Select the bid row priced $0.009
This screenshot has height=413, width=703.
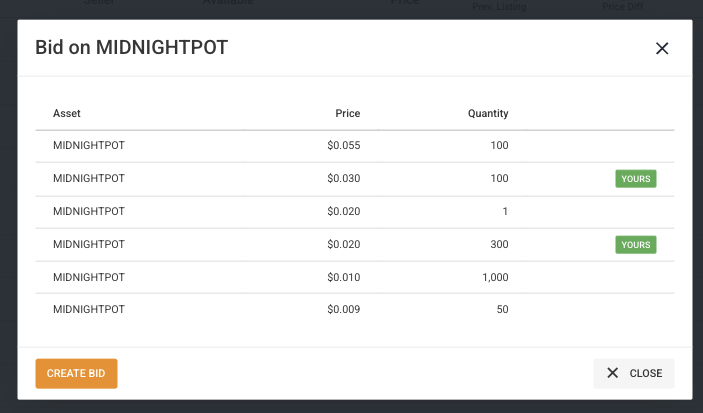[x=355, y=309]
